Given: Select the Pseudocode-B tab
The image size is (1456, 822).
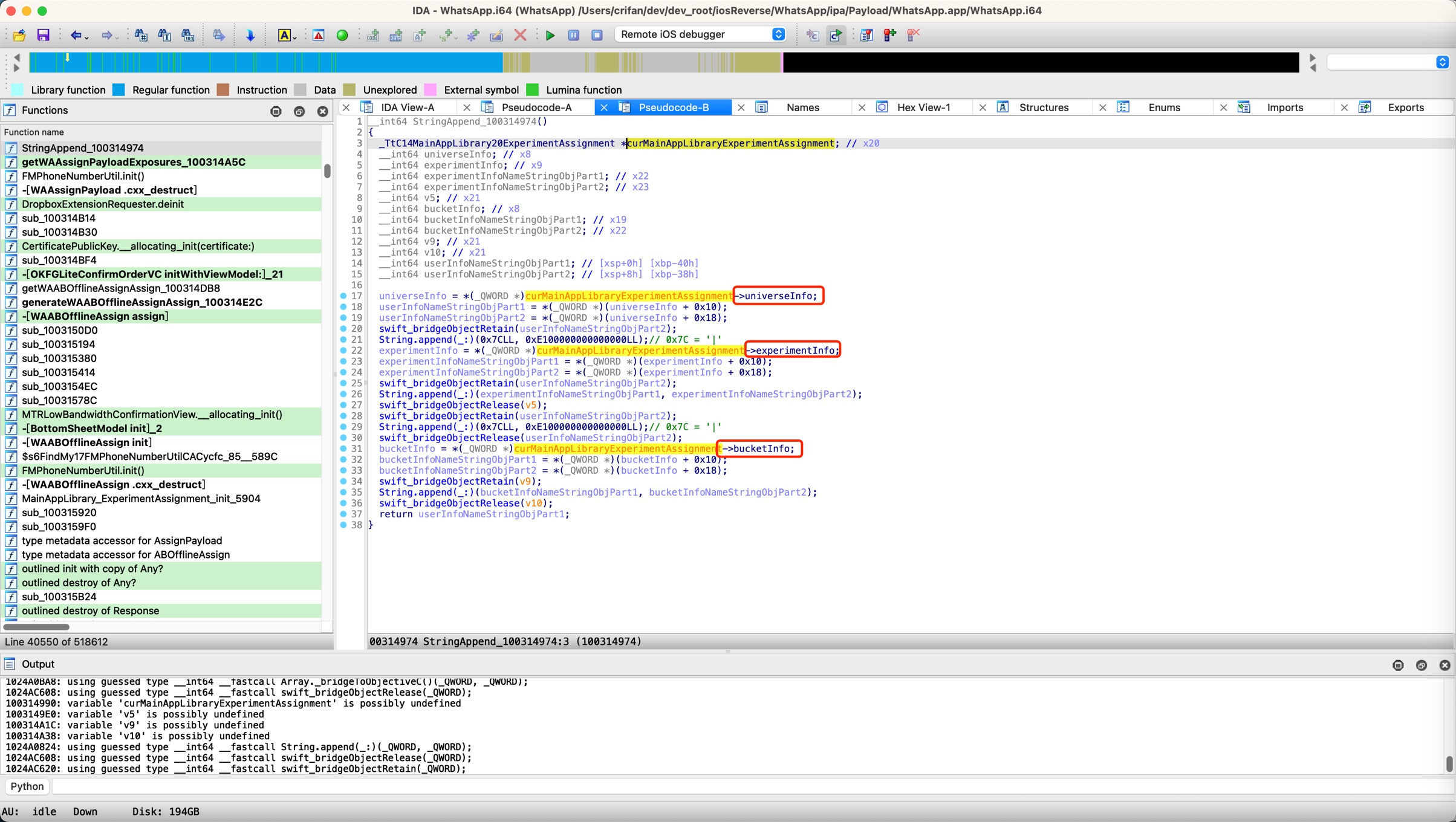Looking at the screenshot, I should pyautogui.click(x=673, y=108).
